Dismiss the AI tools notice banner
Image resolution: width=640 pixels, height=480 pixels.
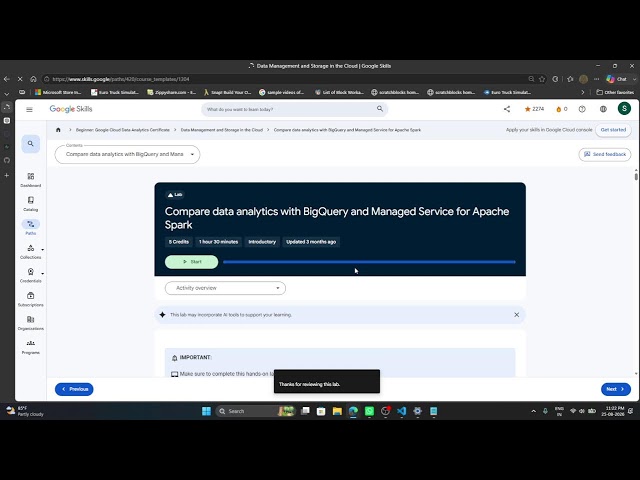(517, 315)
